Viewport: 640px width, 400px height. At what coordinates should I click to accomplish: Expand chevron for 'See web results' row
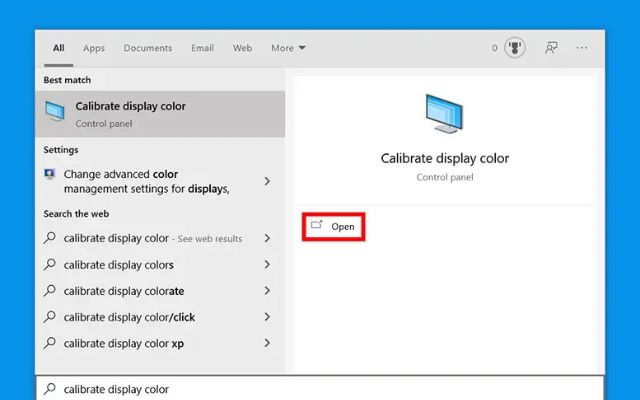[267, 238]
